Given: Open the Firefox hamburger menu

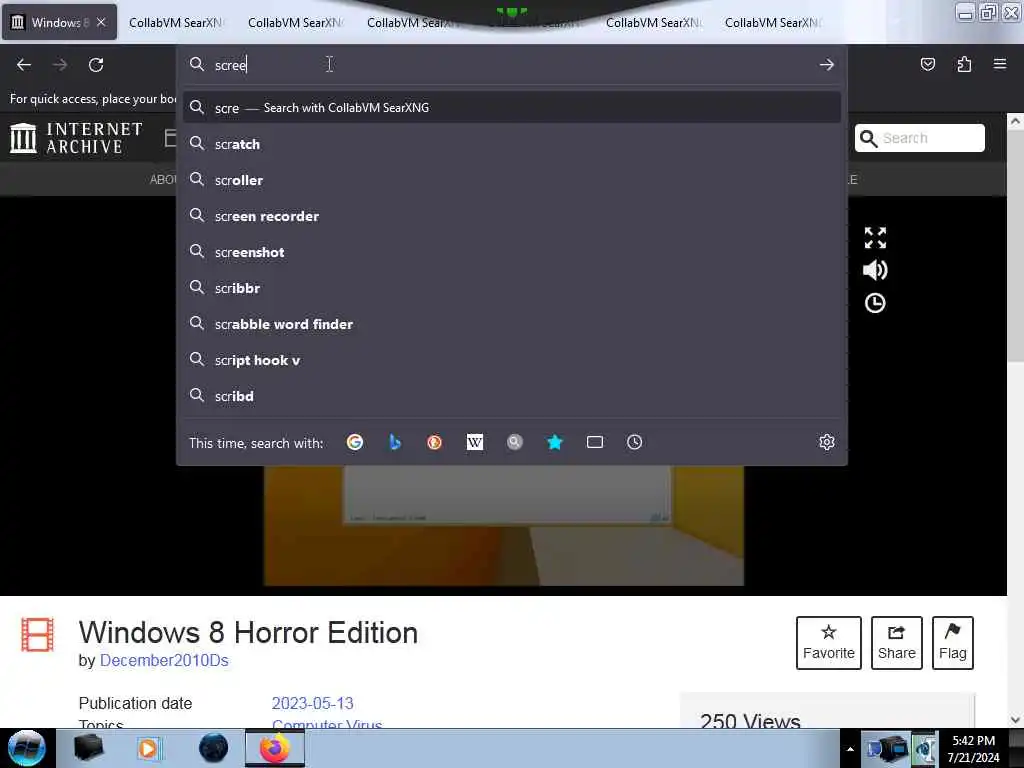Looking at the screenshot, I should coord(1000,64).
